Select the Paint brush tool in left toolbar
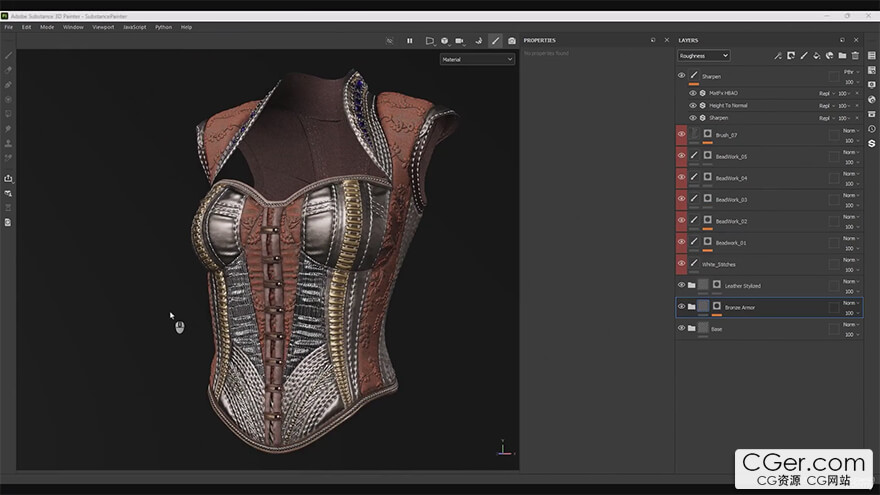Image resolution: width=880 pixels, height=495 pixels. point(9,56)
